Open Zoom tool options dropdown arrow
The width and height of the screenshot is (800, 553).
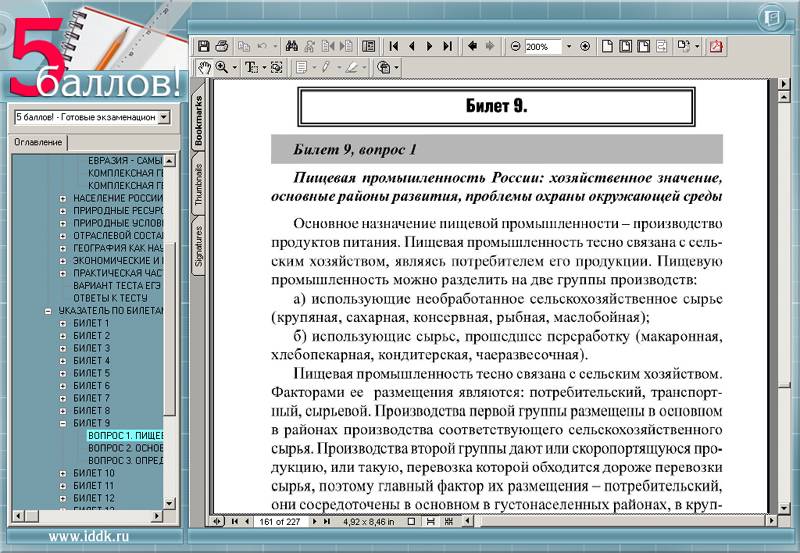pyautogui.click(x=235, y=67)
